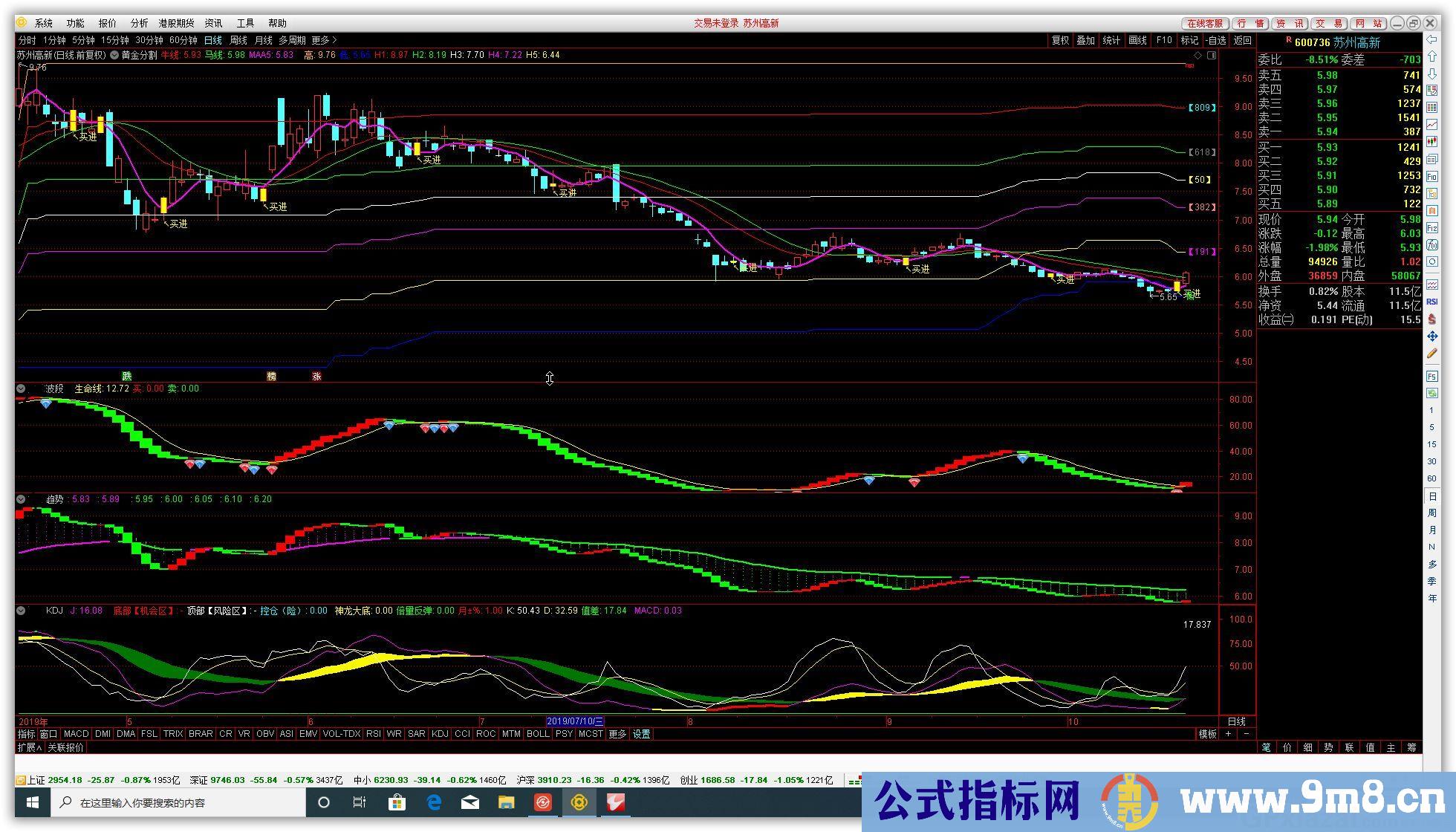Open the Edge browser from taskbar
The width and height of the screenshot is (1456, 832).
coord(434,802)
